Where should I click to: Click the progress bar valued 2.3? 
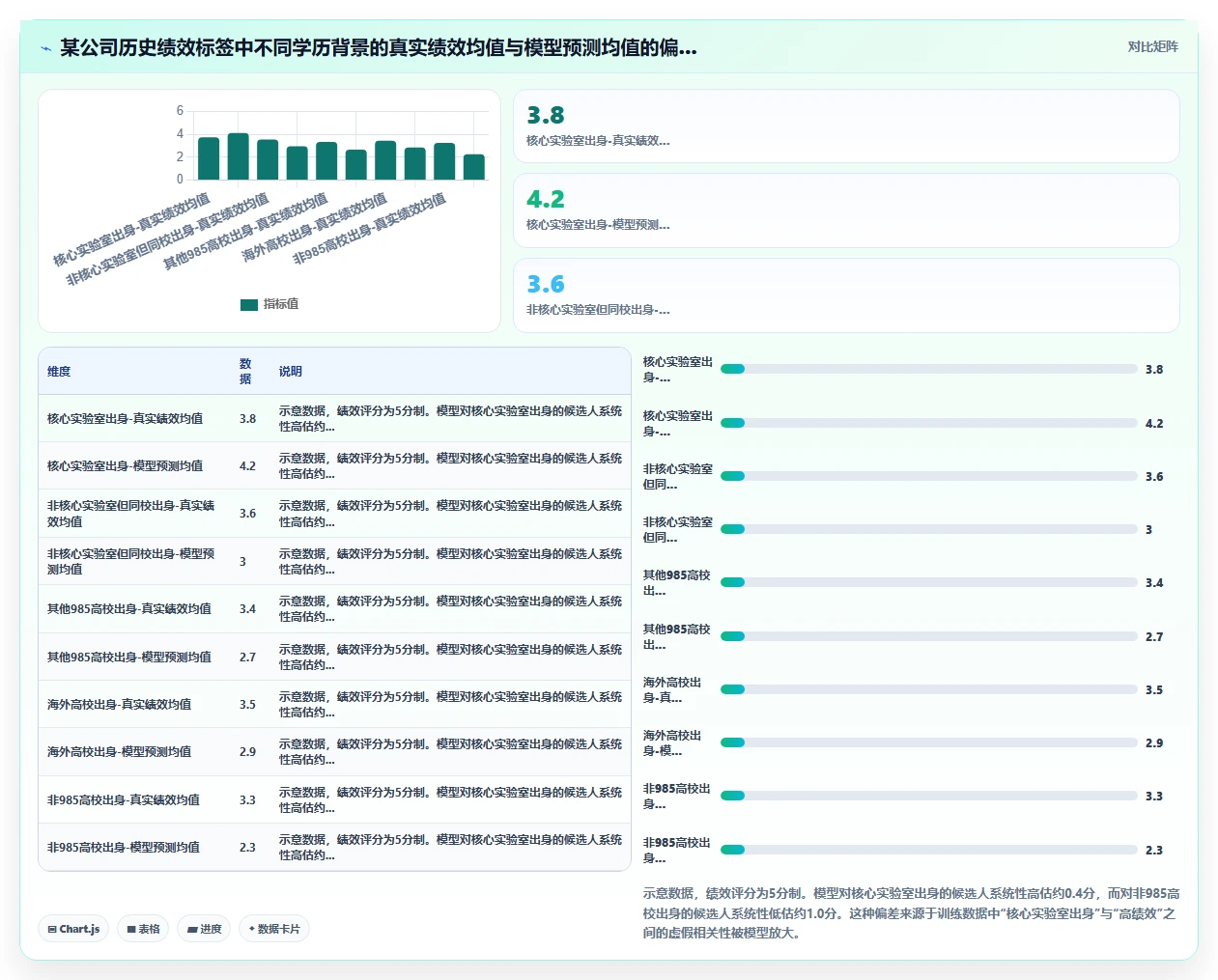(928, 850)
